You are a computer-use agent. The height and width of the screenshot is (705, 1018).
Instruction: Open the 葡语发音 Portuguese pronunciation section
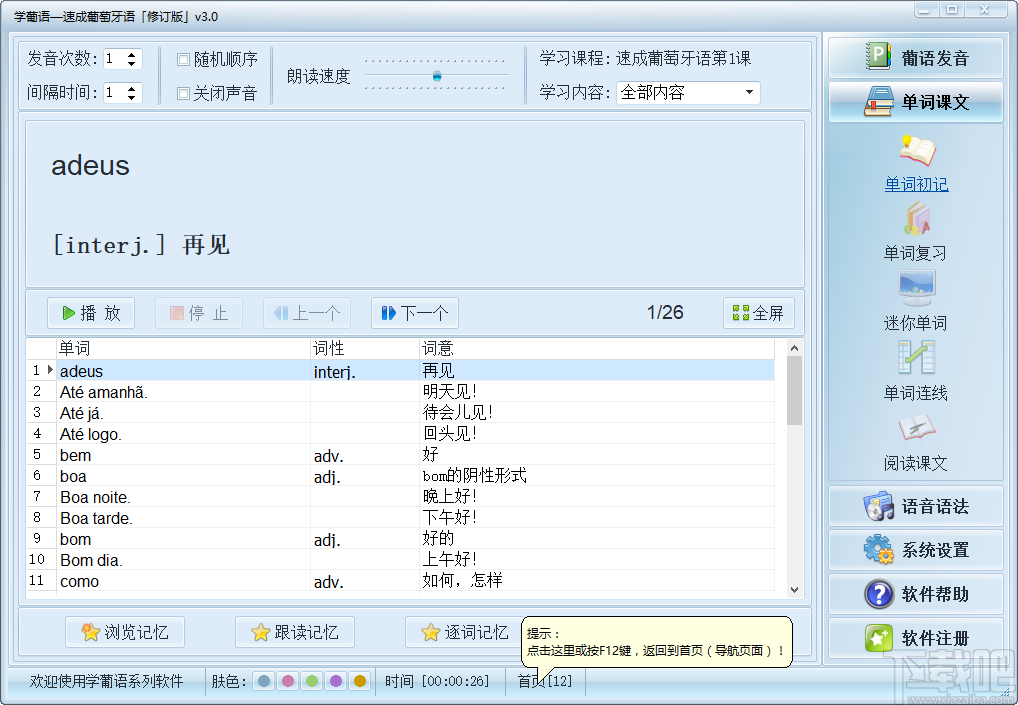coord(916,57)
